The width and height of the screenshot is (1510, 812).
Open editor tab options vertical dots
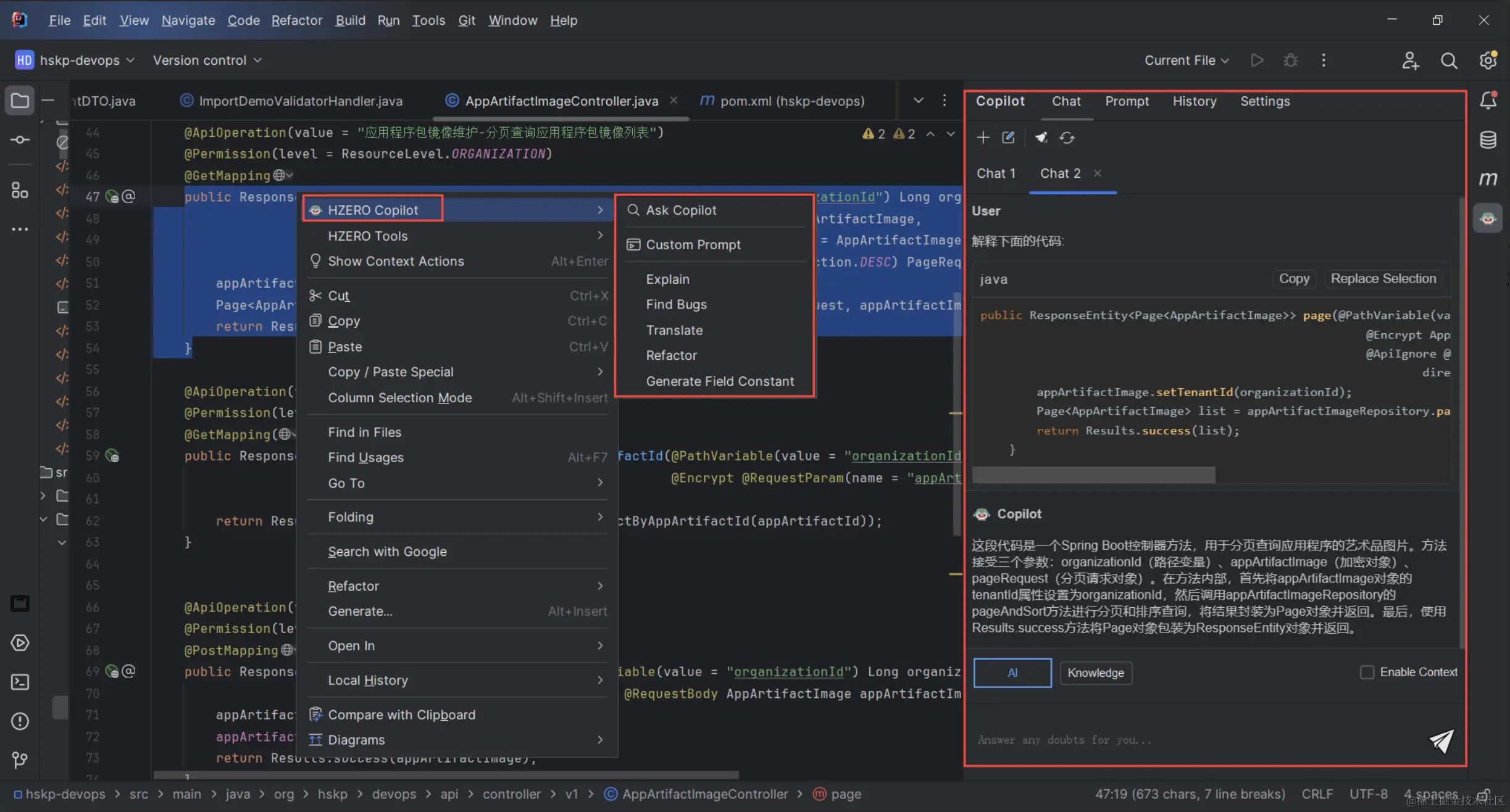(x=945, y=100)
